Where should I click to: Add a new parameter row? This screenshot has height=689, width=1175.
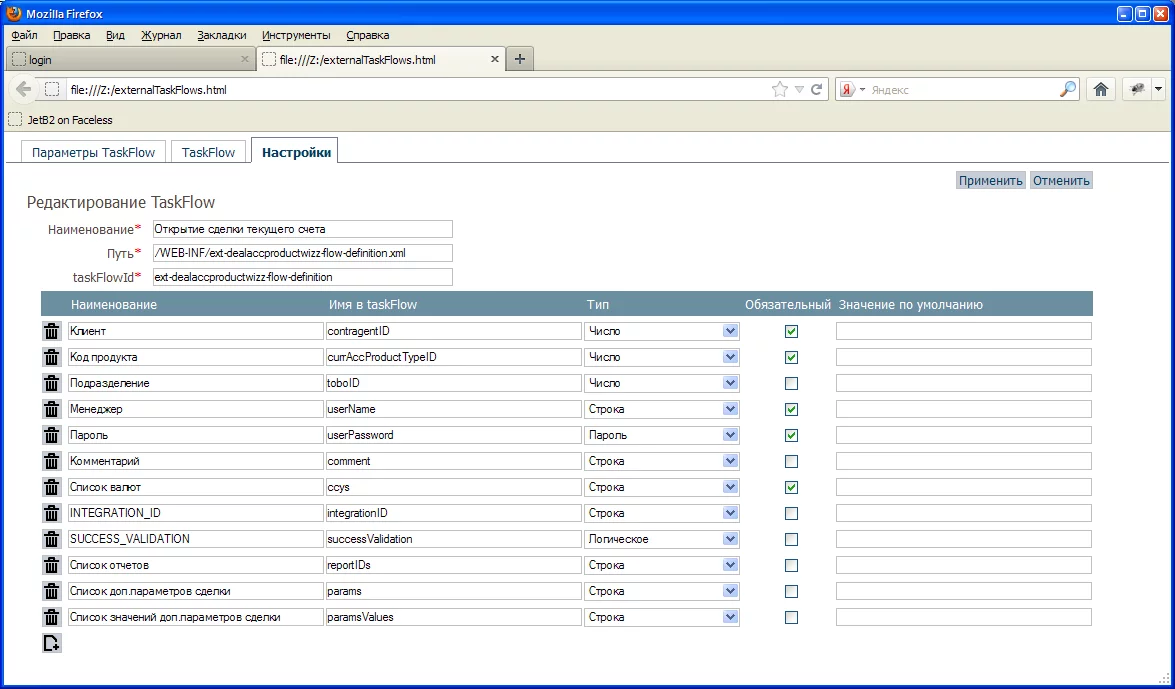pyautogui.click(x=52, y=644)
